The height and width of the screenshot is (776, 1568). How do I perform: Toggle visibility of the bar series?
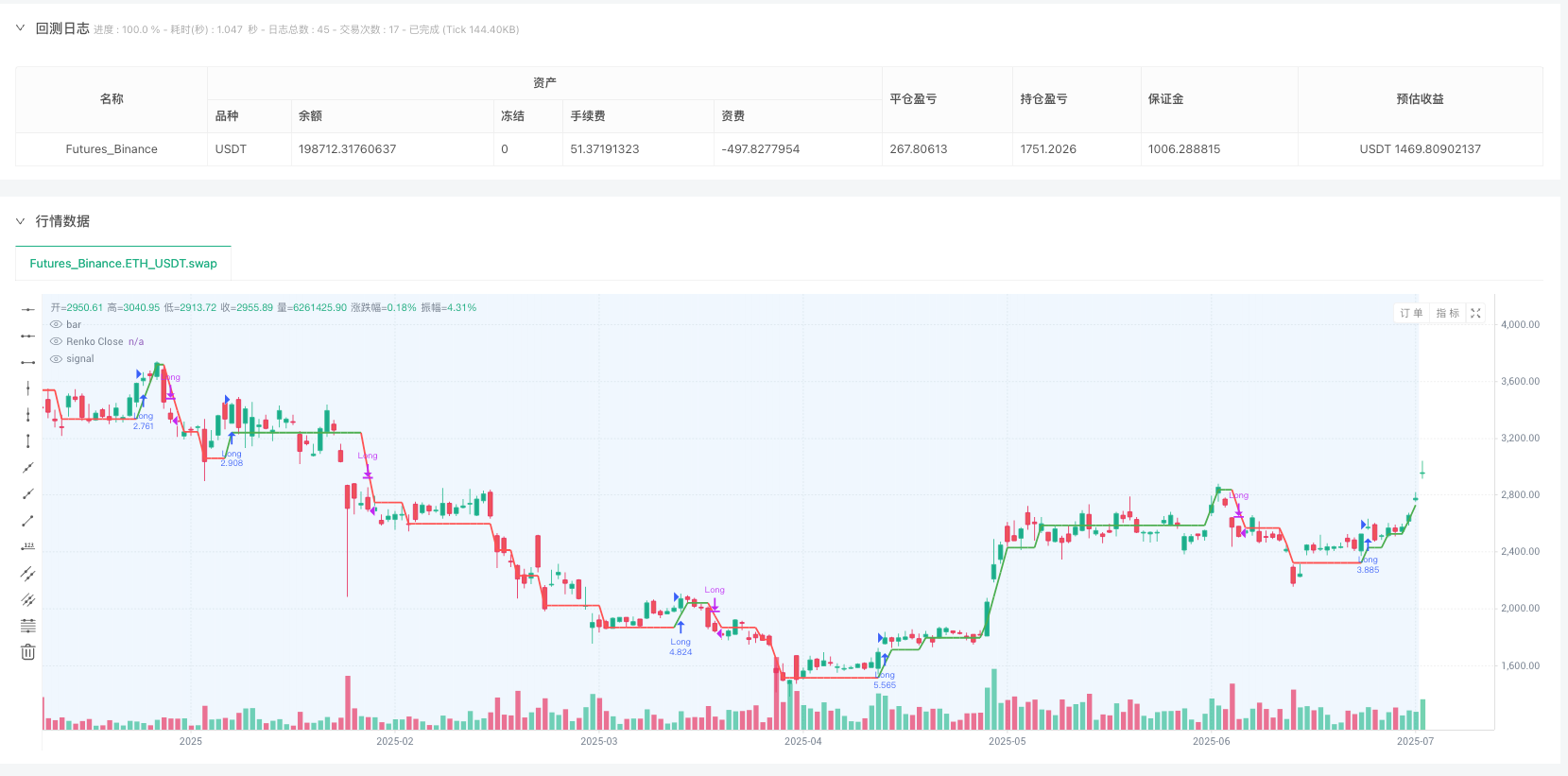point(56,324)
